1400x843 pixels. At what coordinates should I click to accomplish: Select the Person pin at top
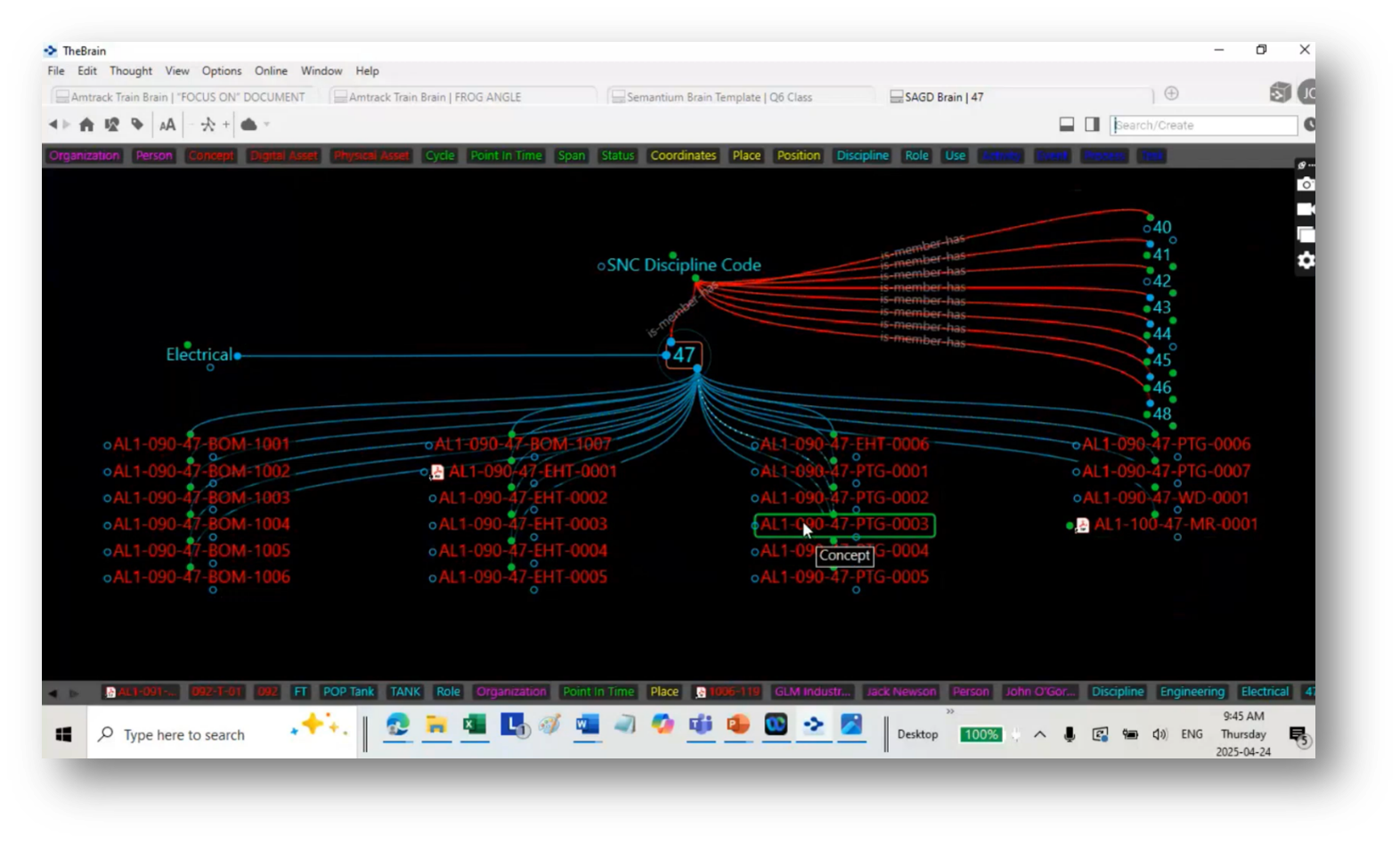point(153,156)
